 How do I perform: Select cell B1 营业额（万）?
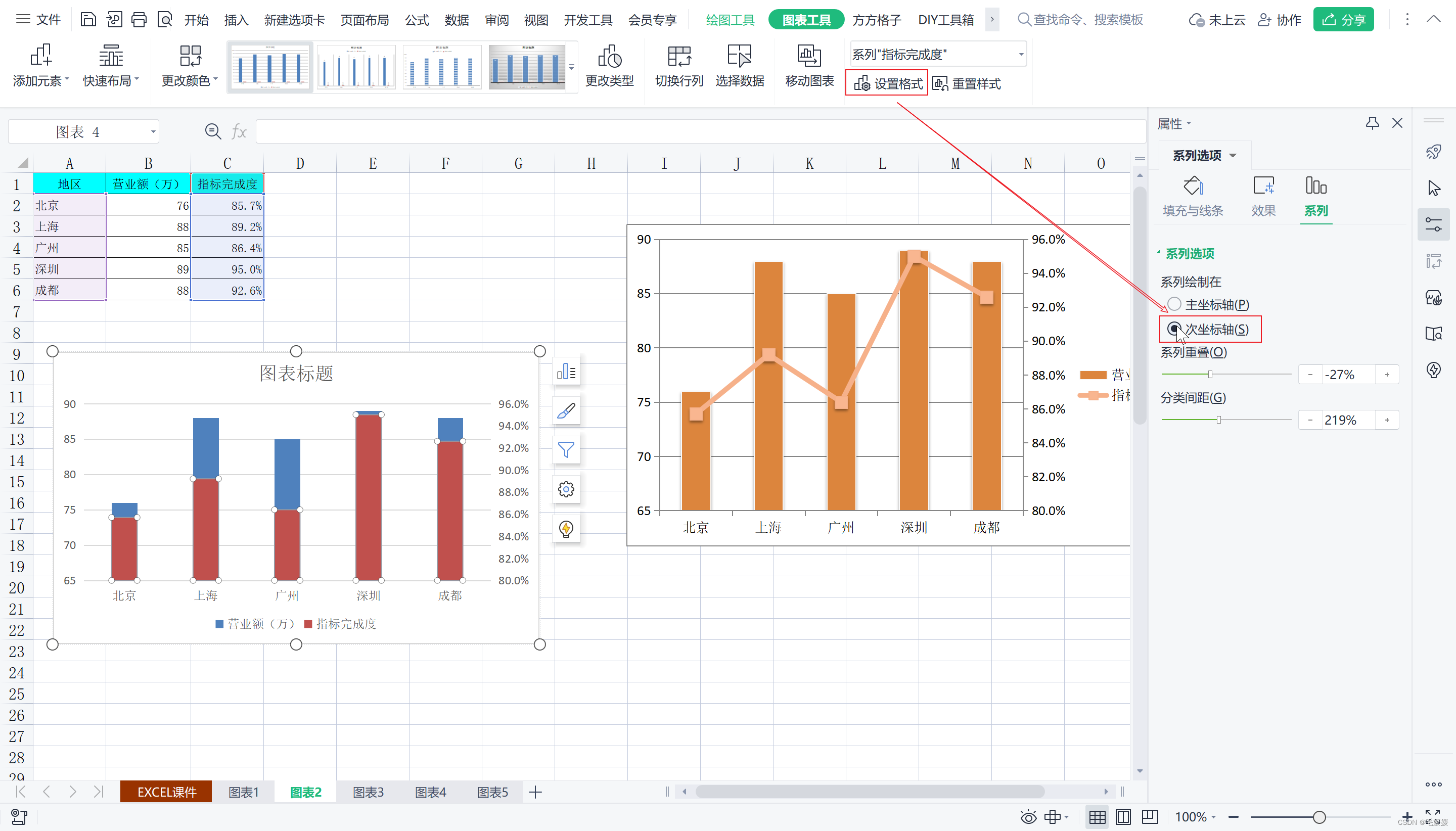(148, 184)
